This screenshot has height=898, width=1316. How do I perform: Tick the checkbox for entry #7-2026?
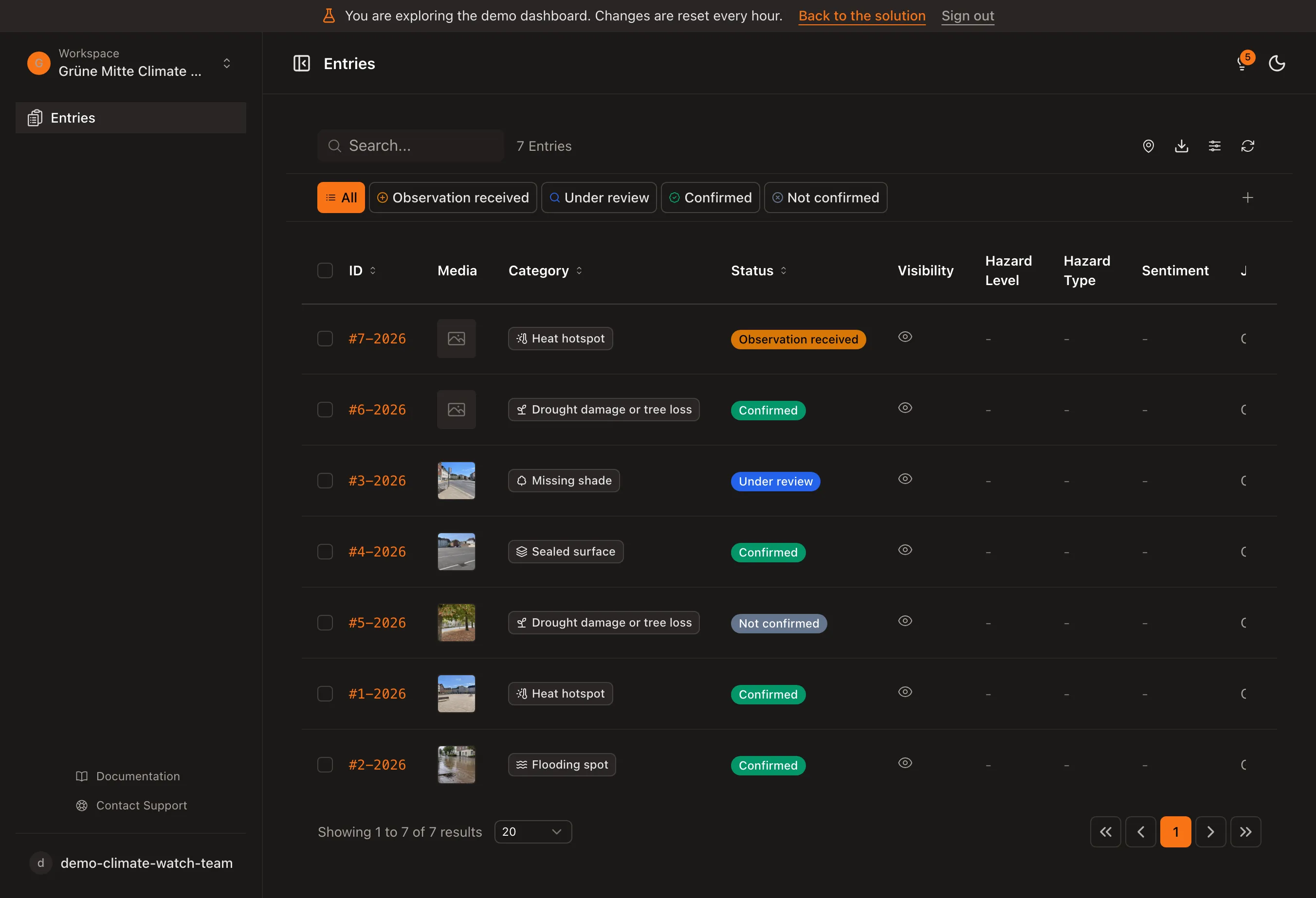325,339
